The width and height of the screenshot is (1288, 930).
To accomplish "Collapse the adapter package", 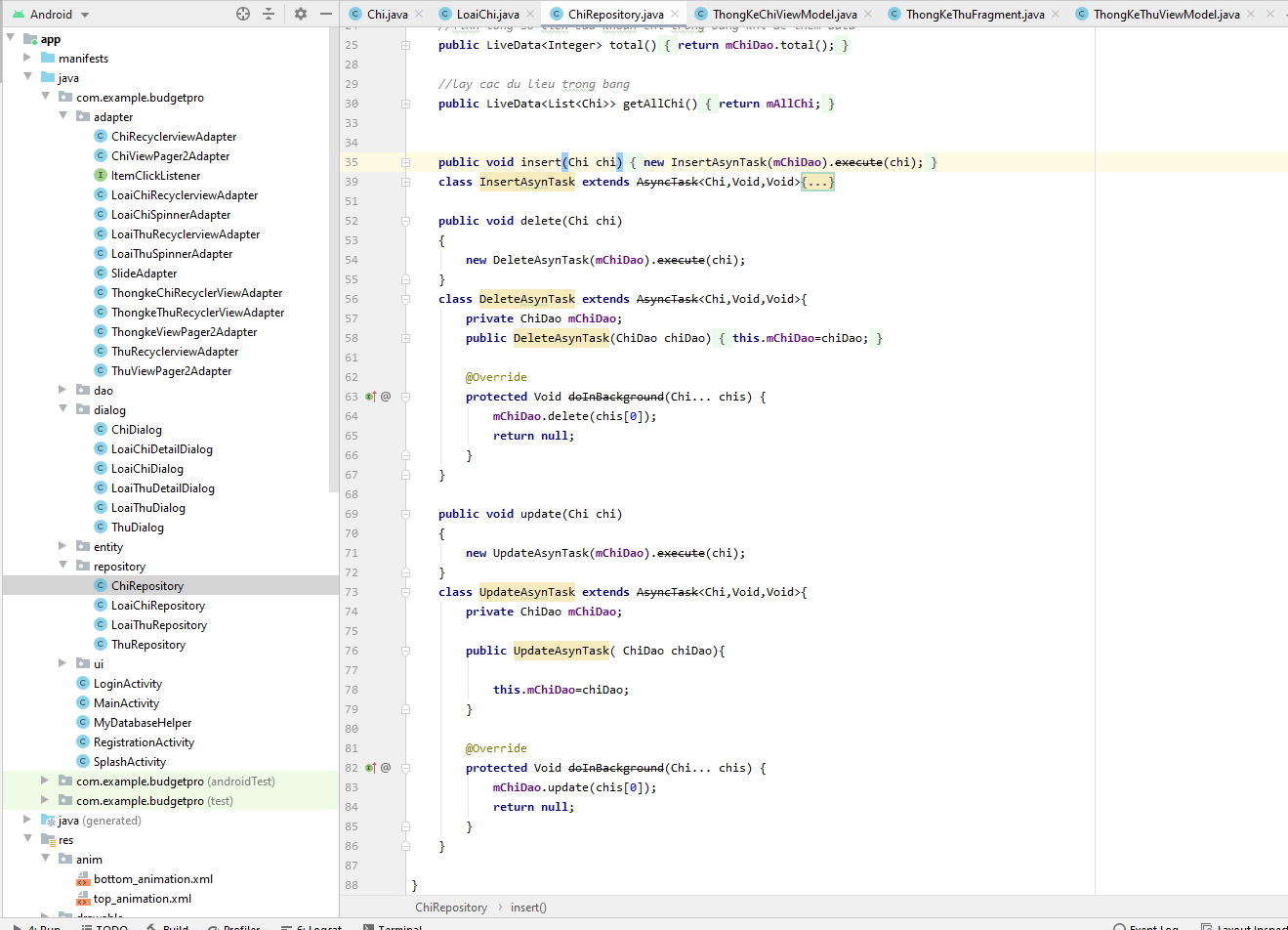I will pyautogui.click(x=62, y=116).
